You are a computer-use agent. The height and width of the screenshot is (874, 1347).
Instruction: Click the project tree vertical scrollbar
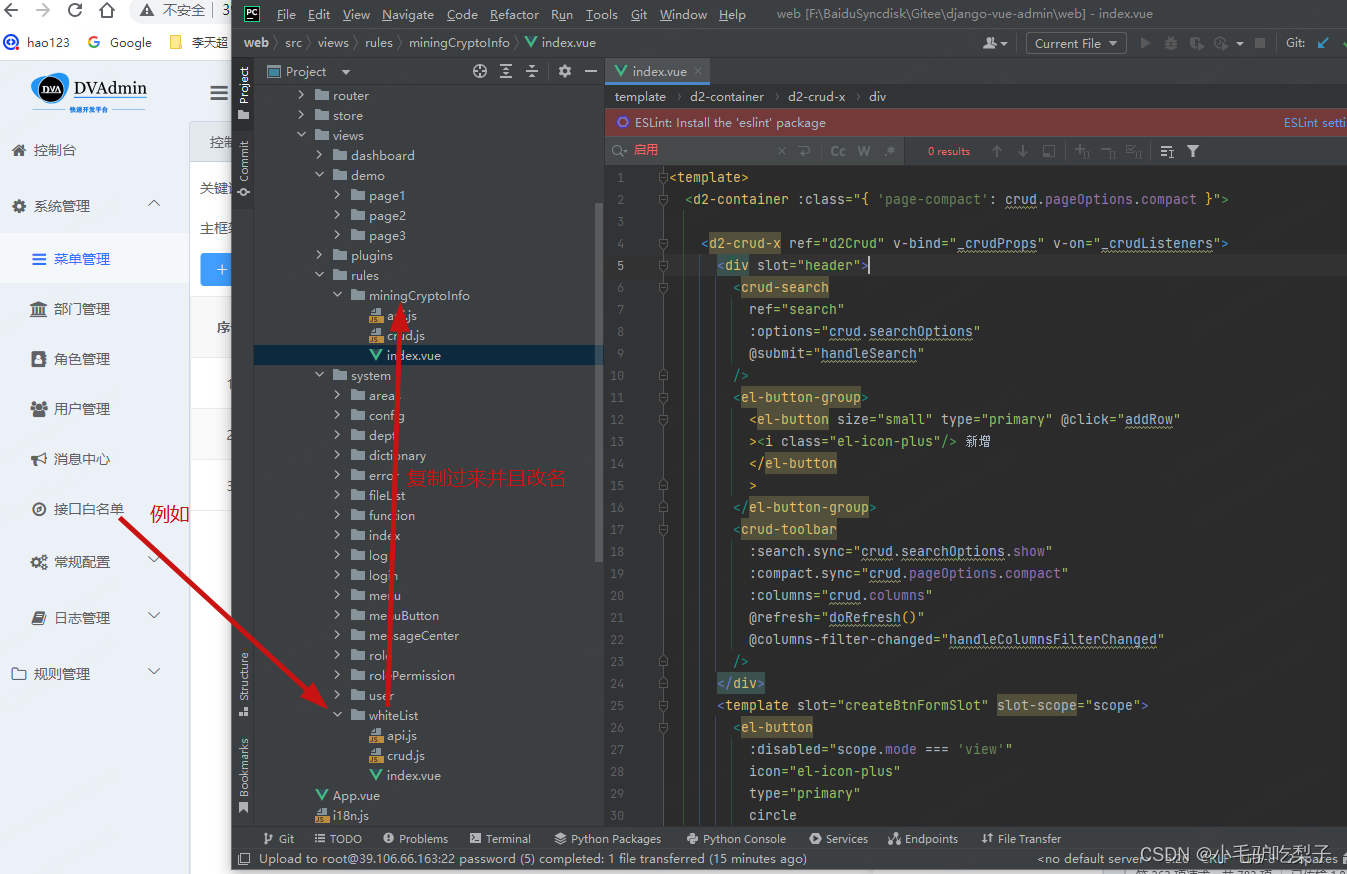point(598,380)
